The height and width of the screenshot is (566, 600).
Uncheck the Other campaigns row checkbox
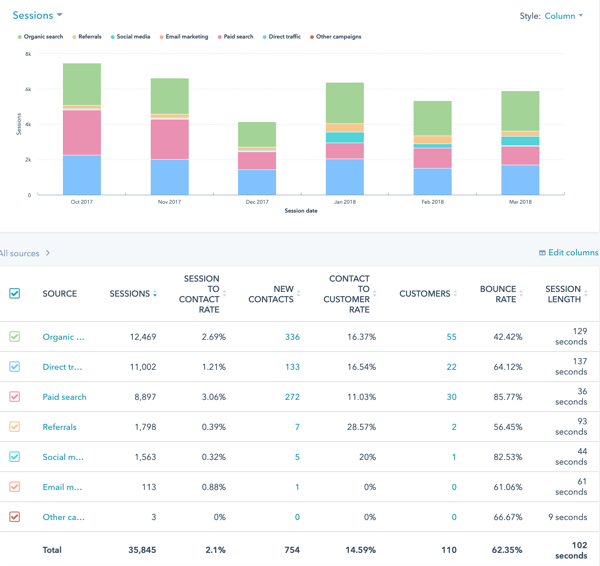point(15,517)
